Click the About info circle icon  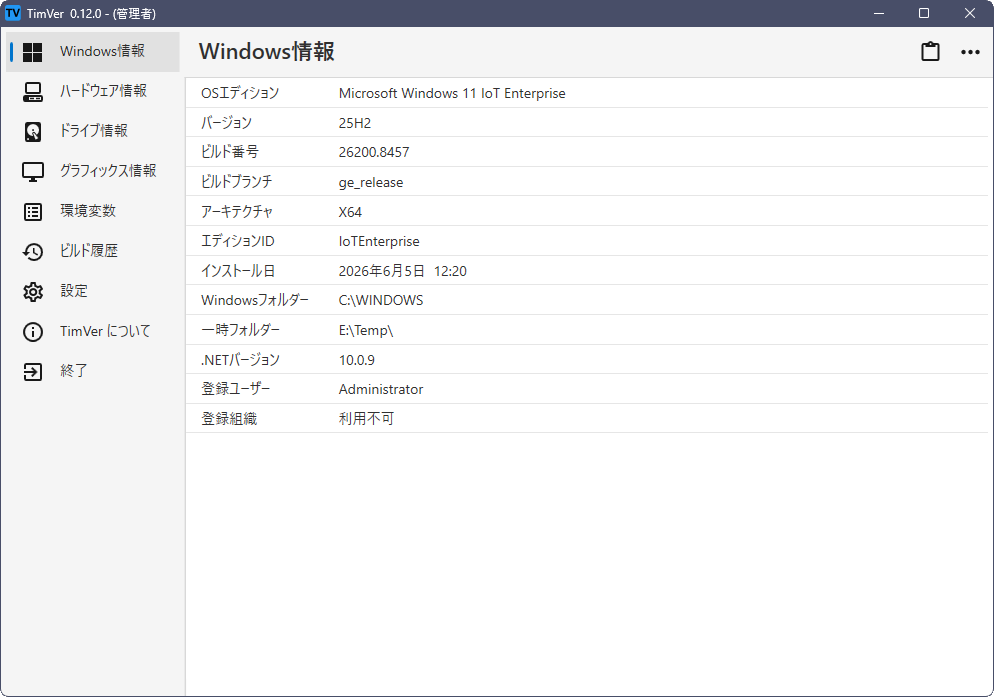32,332
